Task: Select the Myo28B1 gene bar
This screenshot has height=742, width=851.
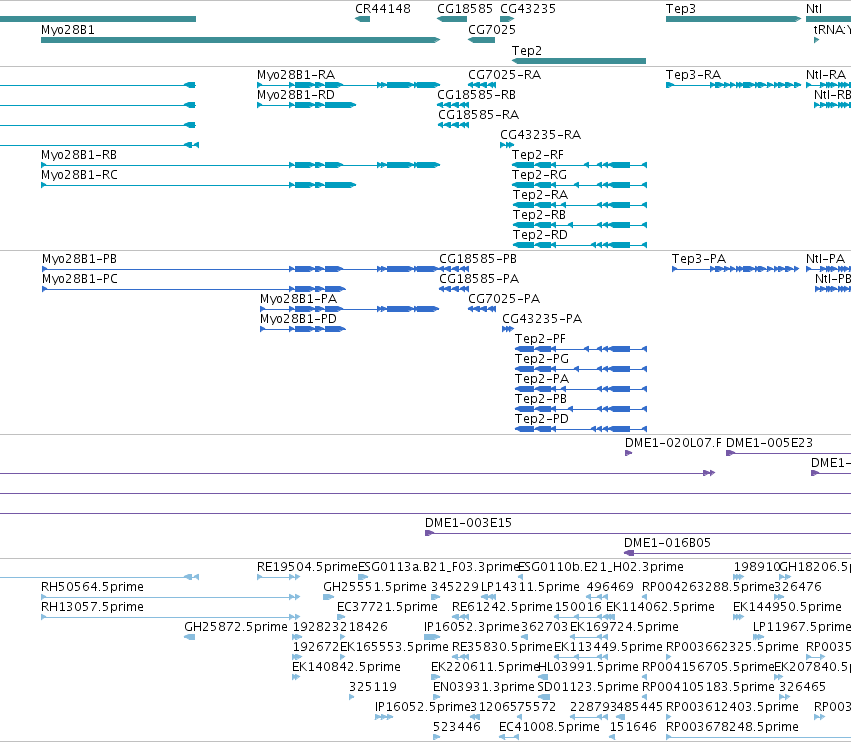Action: coord(240,40)
